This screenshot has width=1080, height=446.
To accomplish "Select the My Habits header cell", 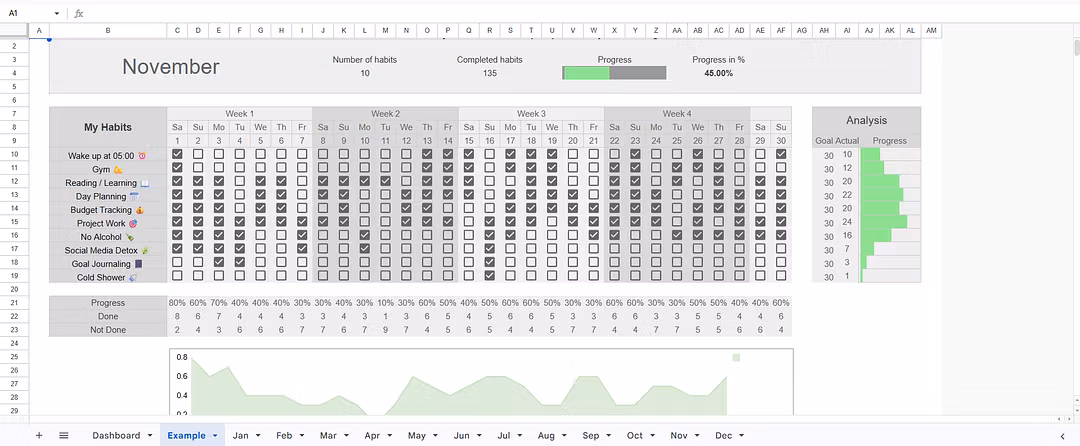I will 106,127.
